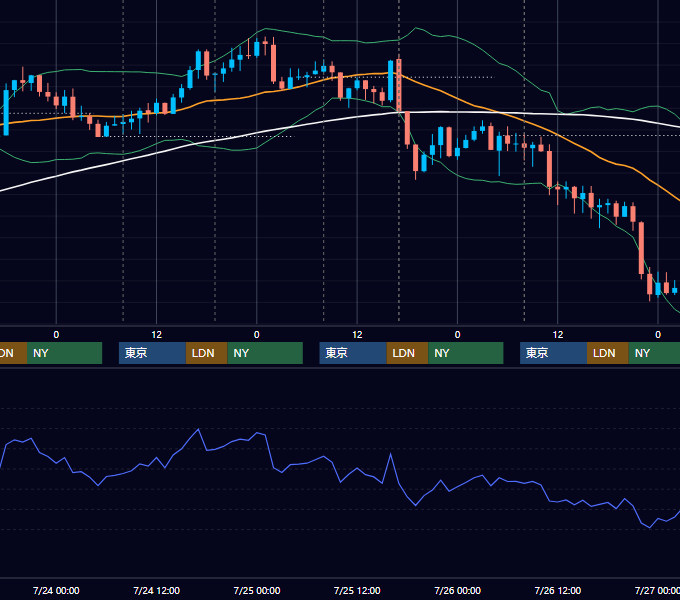Select the LDN session block following 7/26 東京

[x=608, y=353]
